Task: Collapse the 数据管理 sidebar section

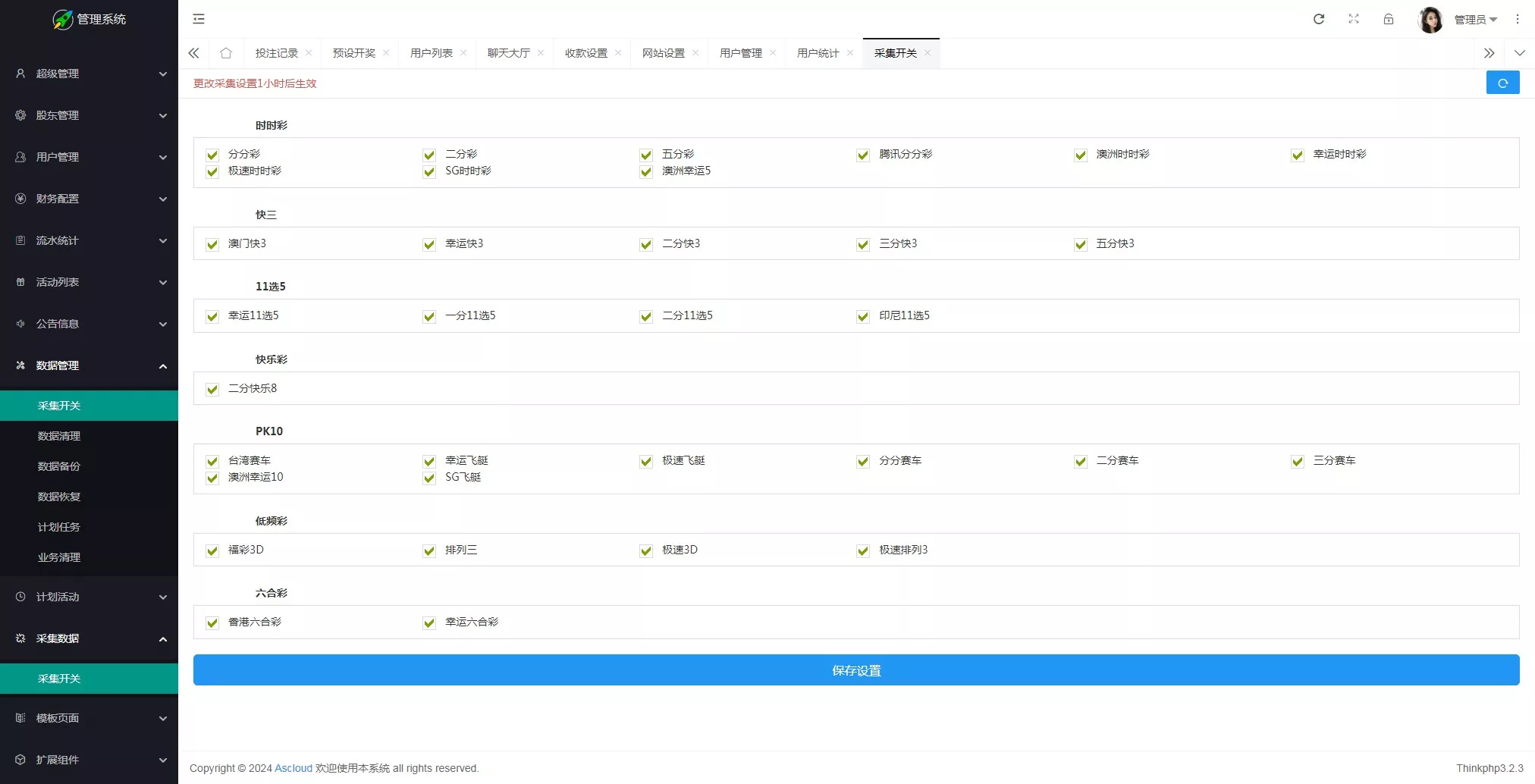Action: (89, 365)
